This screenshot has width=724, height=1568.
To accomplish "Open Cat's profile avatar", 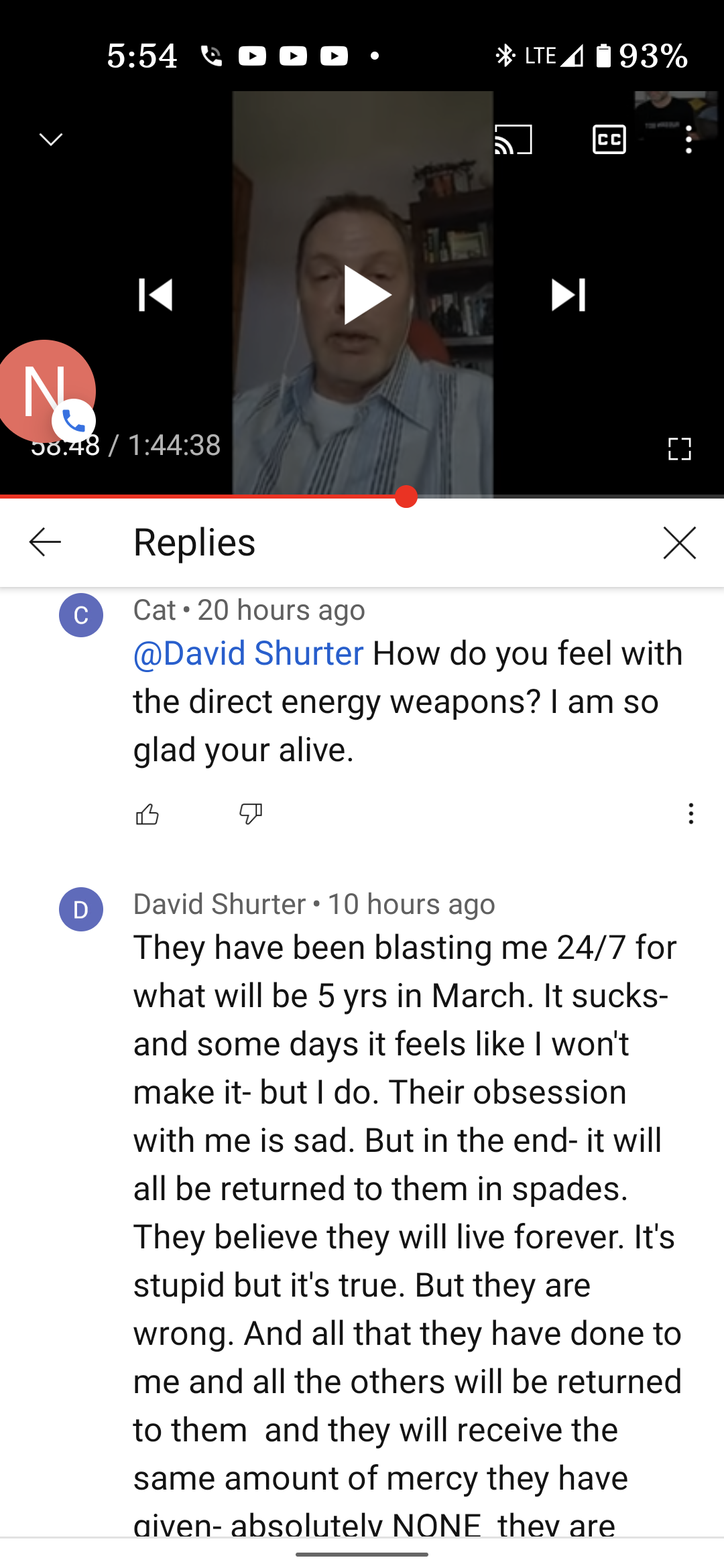I will (x=81, y=615).
